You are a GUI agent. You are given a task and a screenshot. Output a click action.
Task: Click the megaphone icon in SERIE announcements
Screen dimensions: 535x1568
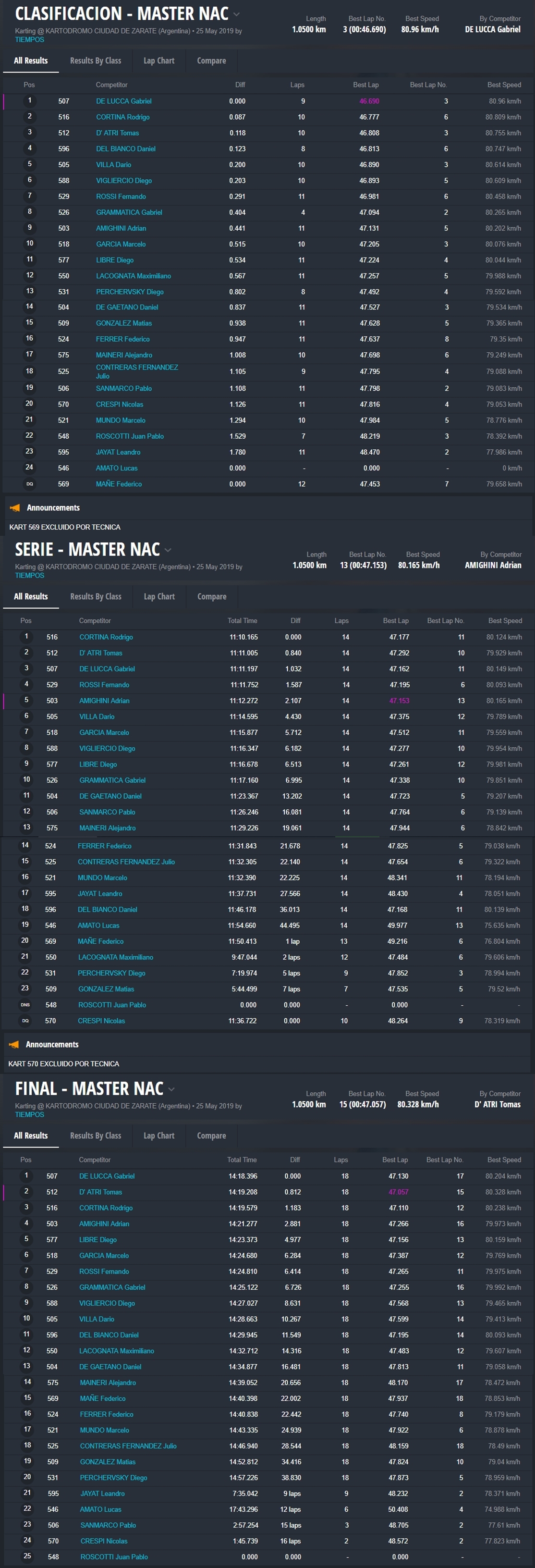(14, 1045)
